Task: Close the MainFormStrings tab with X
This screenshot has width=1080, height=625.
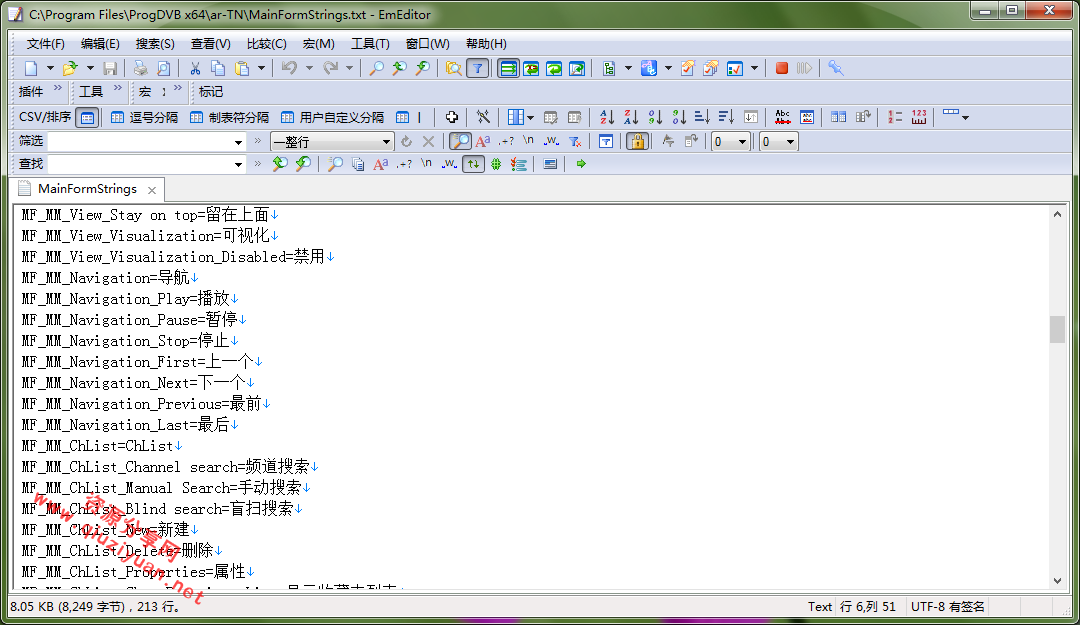Action: (152, 190)
